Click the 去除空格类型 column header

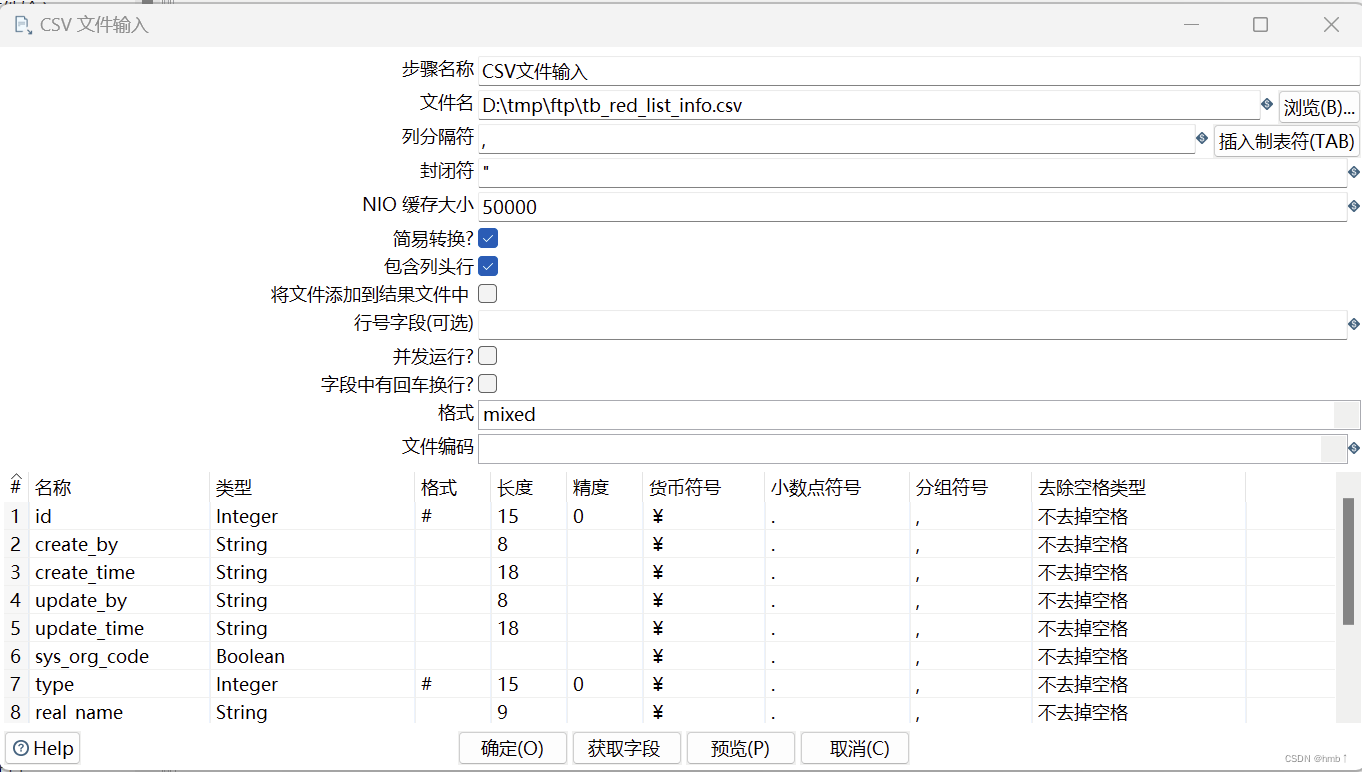[1138, 488]
